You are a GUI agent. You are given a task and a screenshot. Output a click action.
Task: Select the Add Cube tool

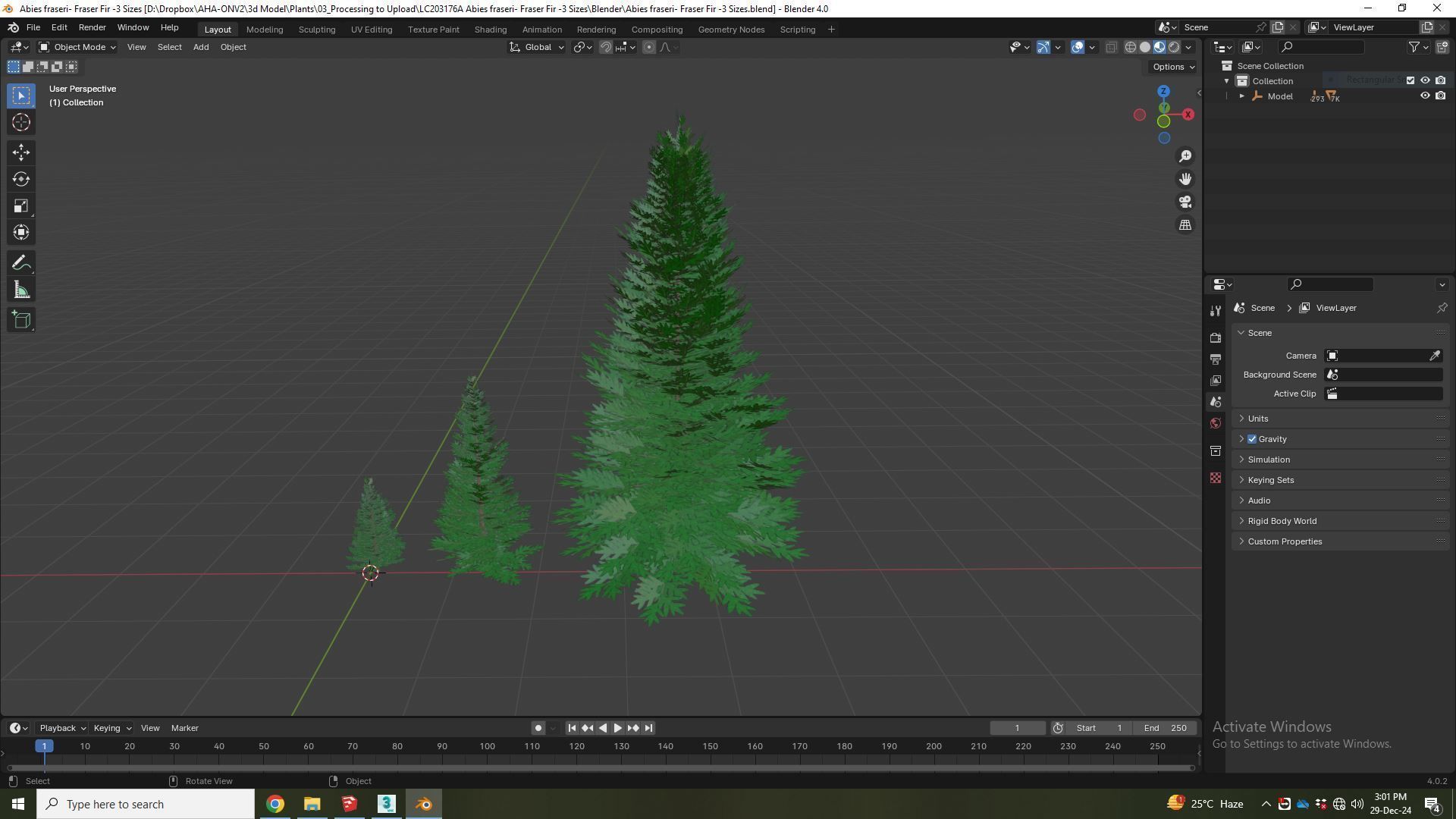tap(21, 320)
